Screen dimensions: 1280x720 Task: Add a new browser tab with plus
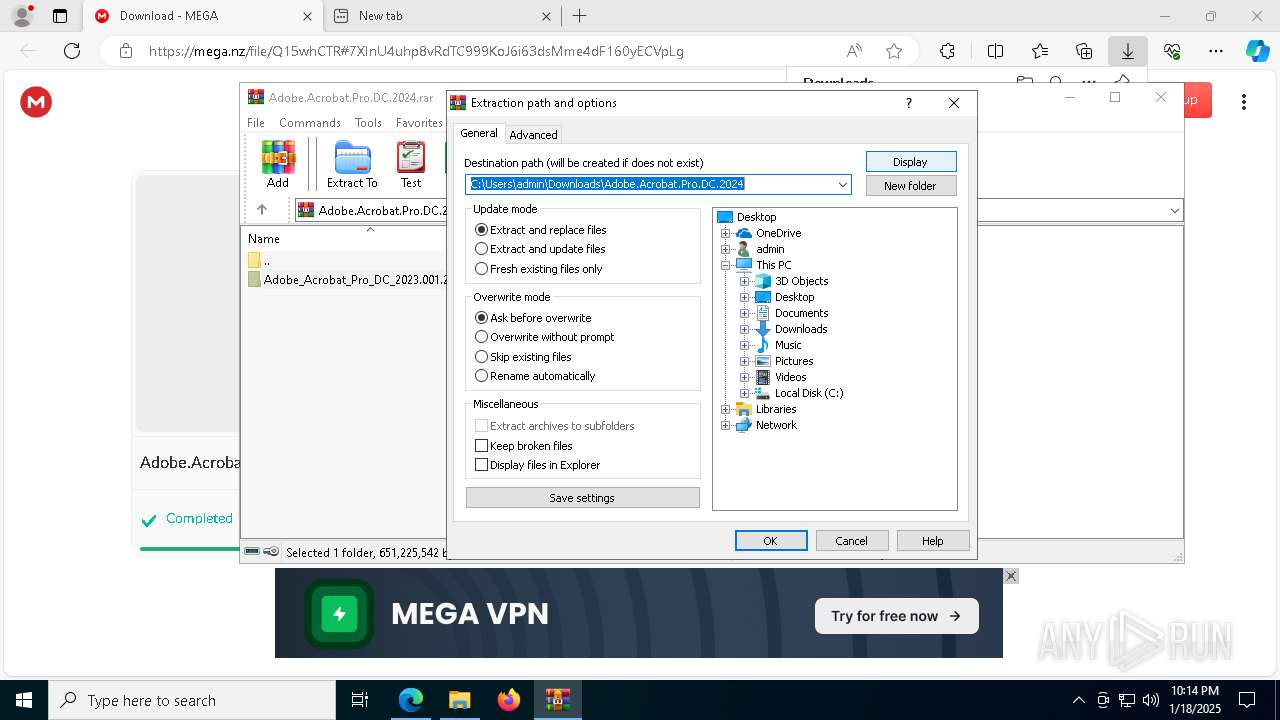(579, 16)
